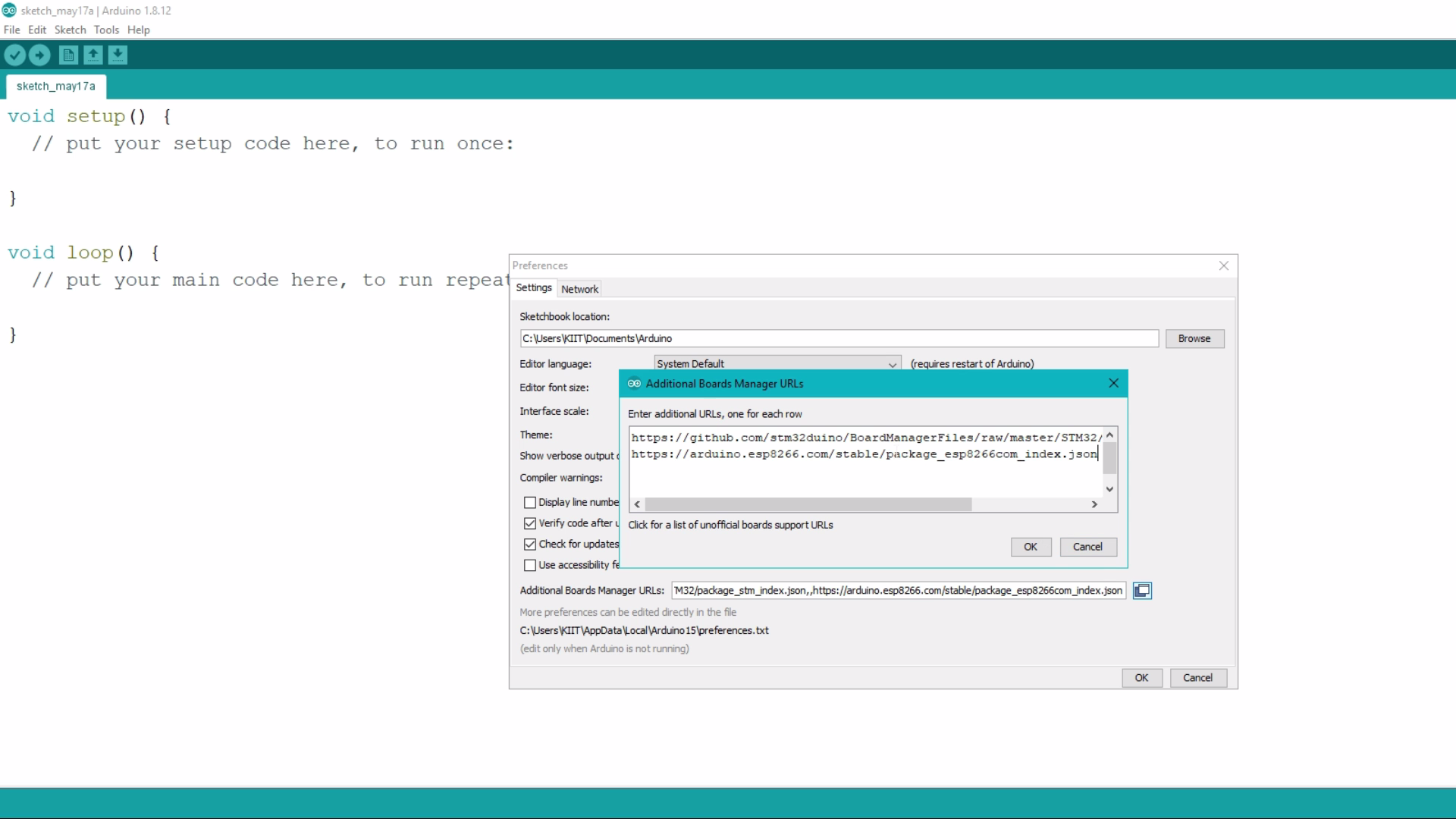This screenshot has width=1456, height=819.
Task: Click the New Sketch icon
Action: click(68, 55)
